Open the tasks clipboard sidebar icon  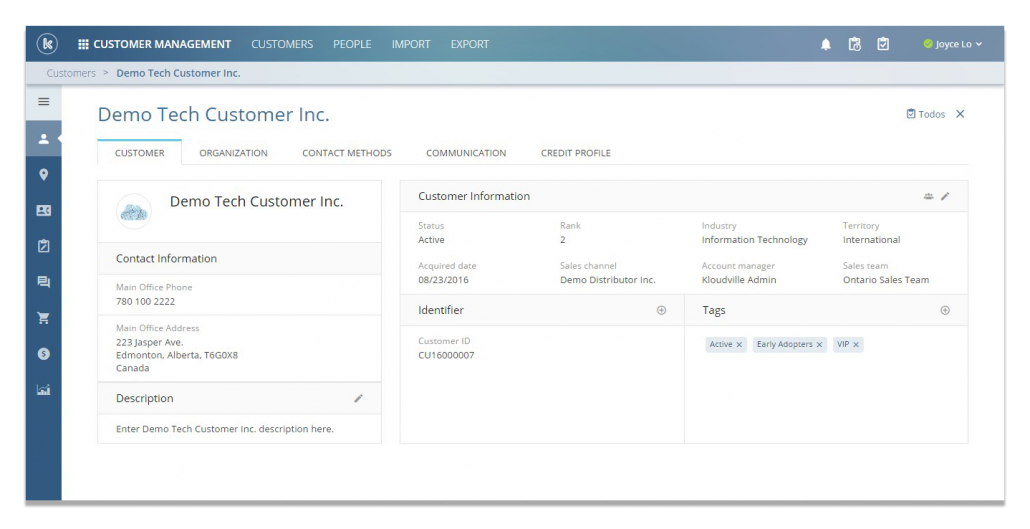43,246
